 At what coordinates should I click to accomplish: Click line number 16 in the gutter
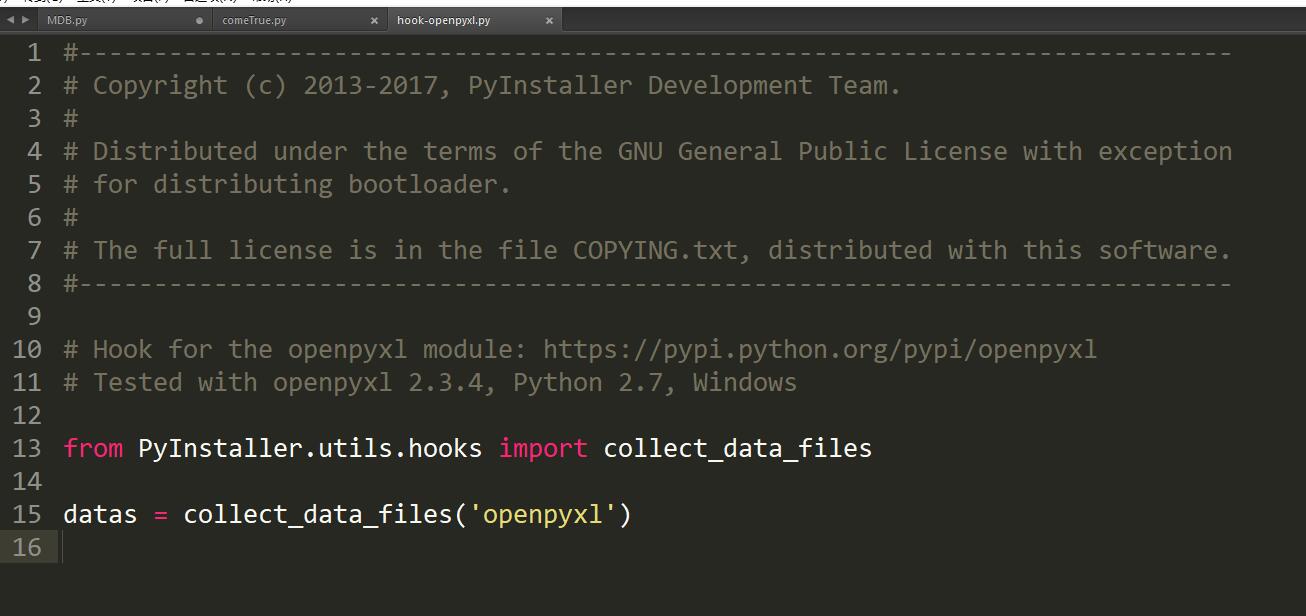[28, 547]
